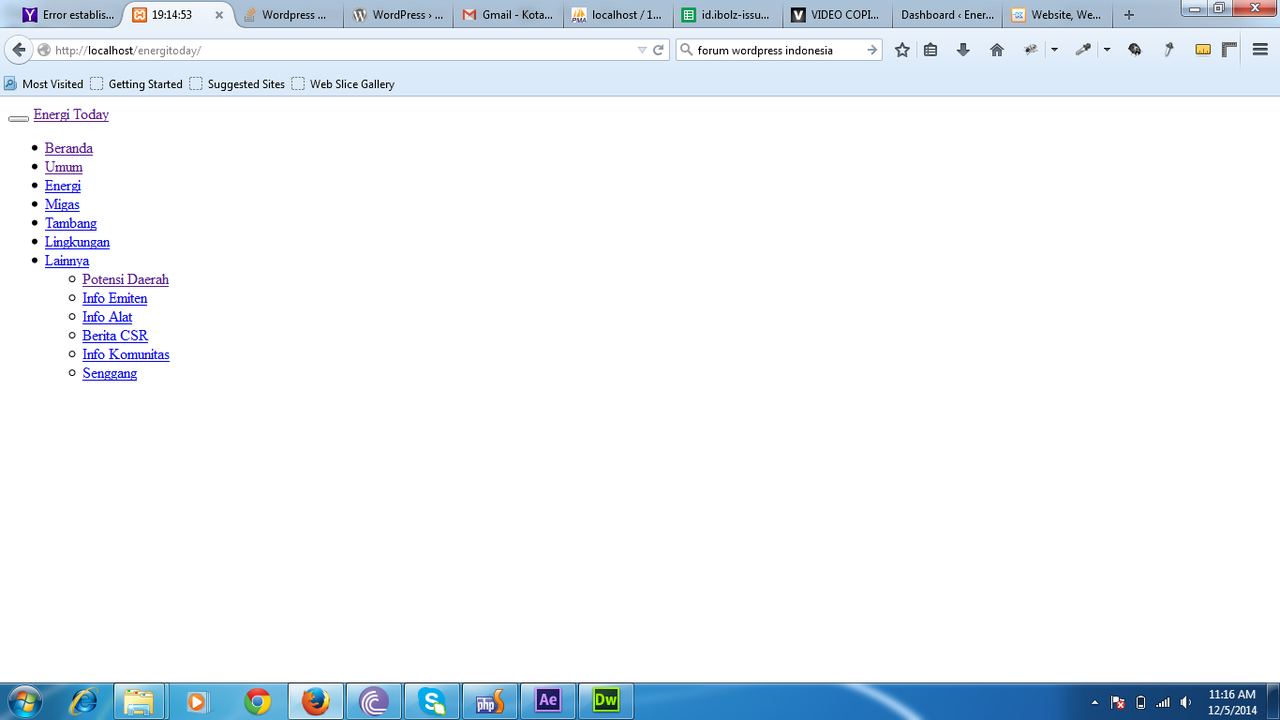Go to home page via house icon

[x=997, y=50]
